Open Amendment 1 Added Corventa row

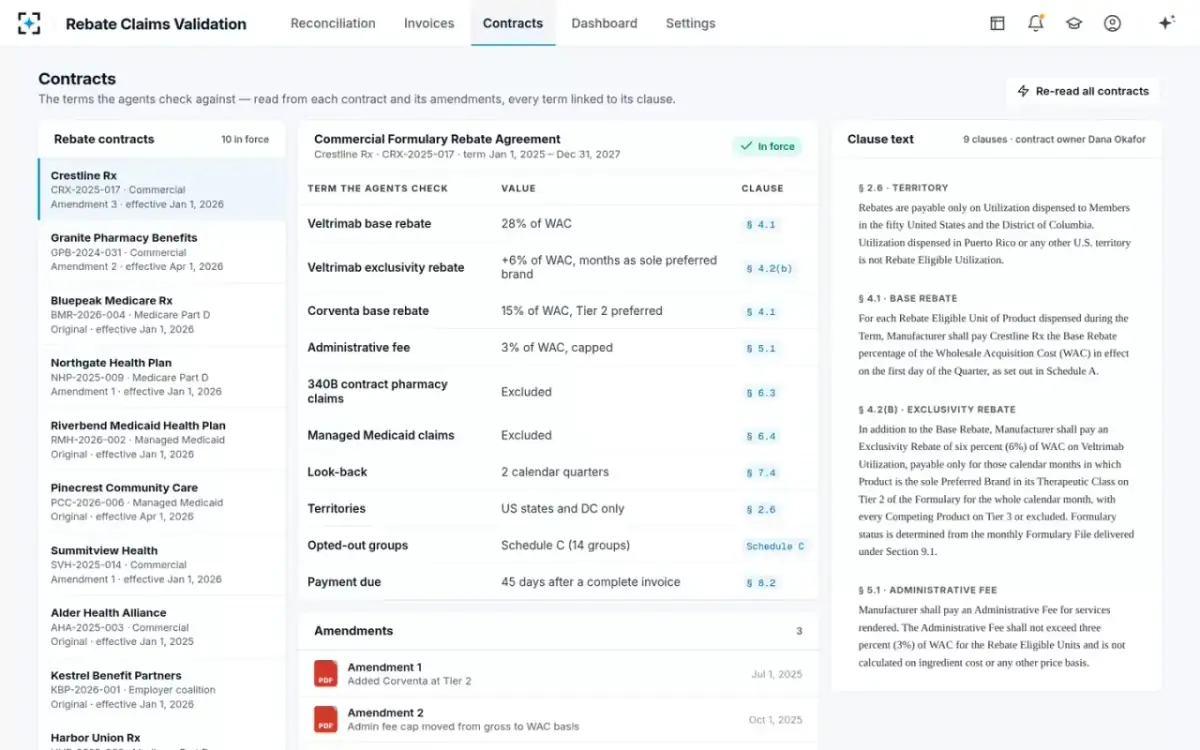pyautogui.click(x=558, y=673)
